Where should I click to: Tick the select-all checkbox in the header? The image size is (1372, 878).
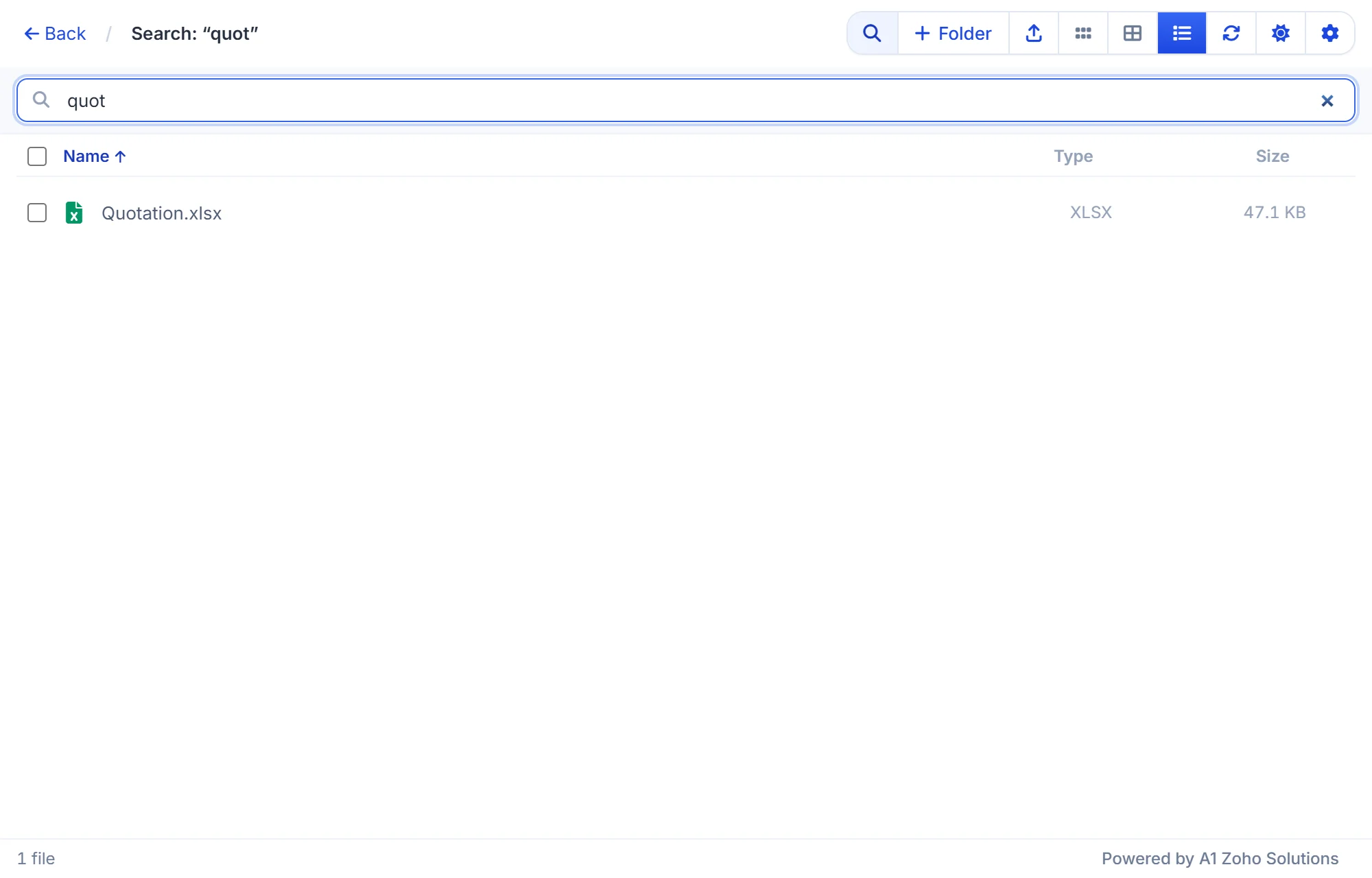[37, 156]
